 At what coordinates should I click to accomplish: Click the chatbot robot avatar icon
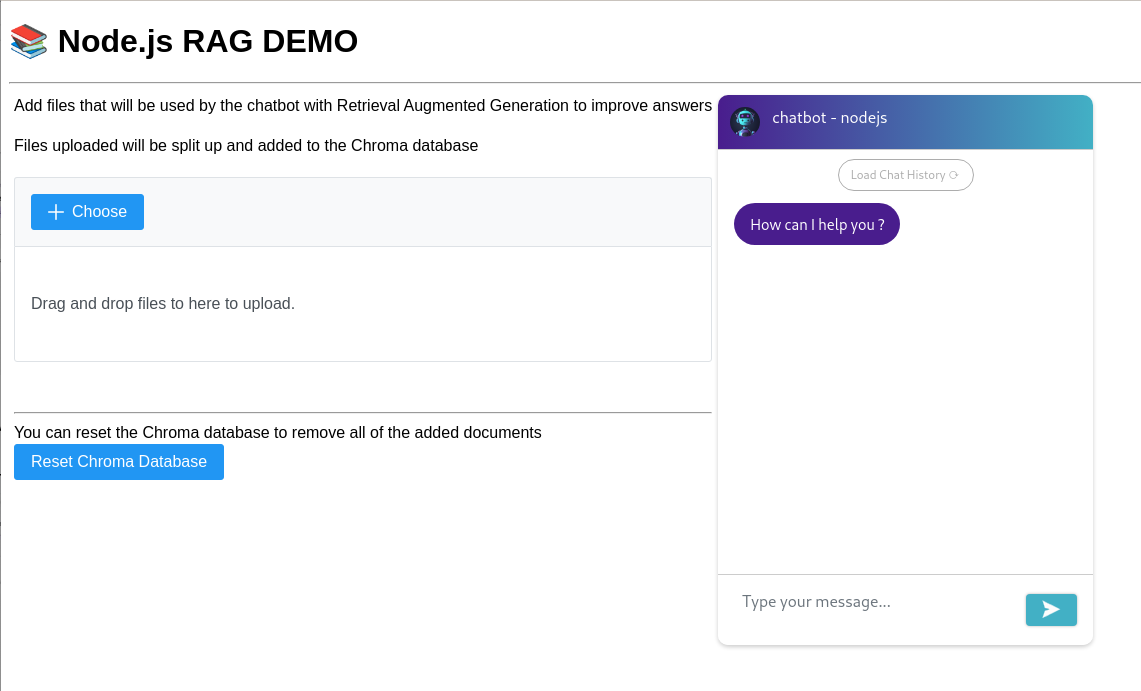click(x=745, y=121)
